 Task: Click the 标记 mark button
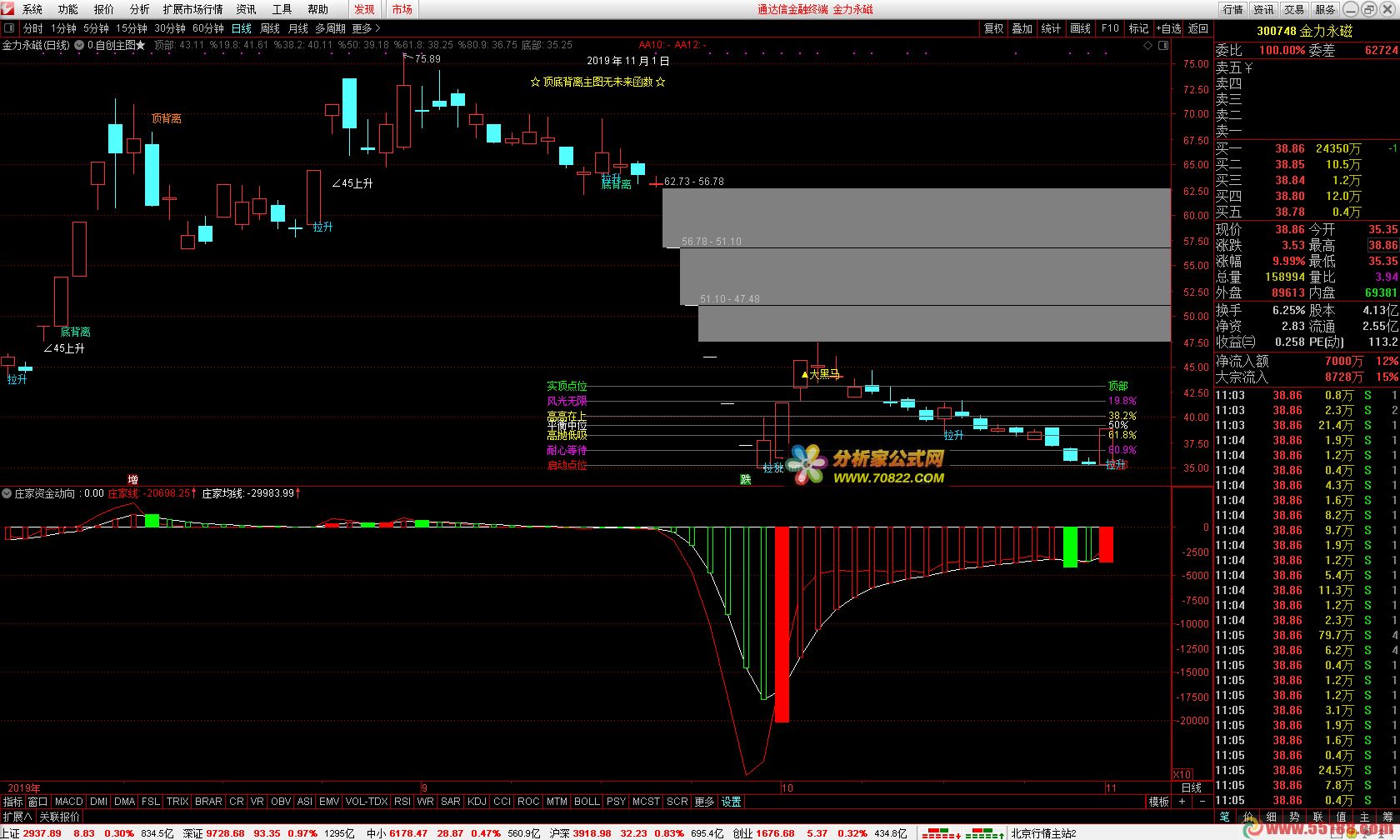(1138, 28)
